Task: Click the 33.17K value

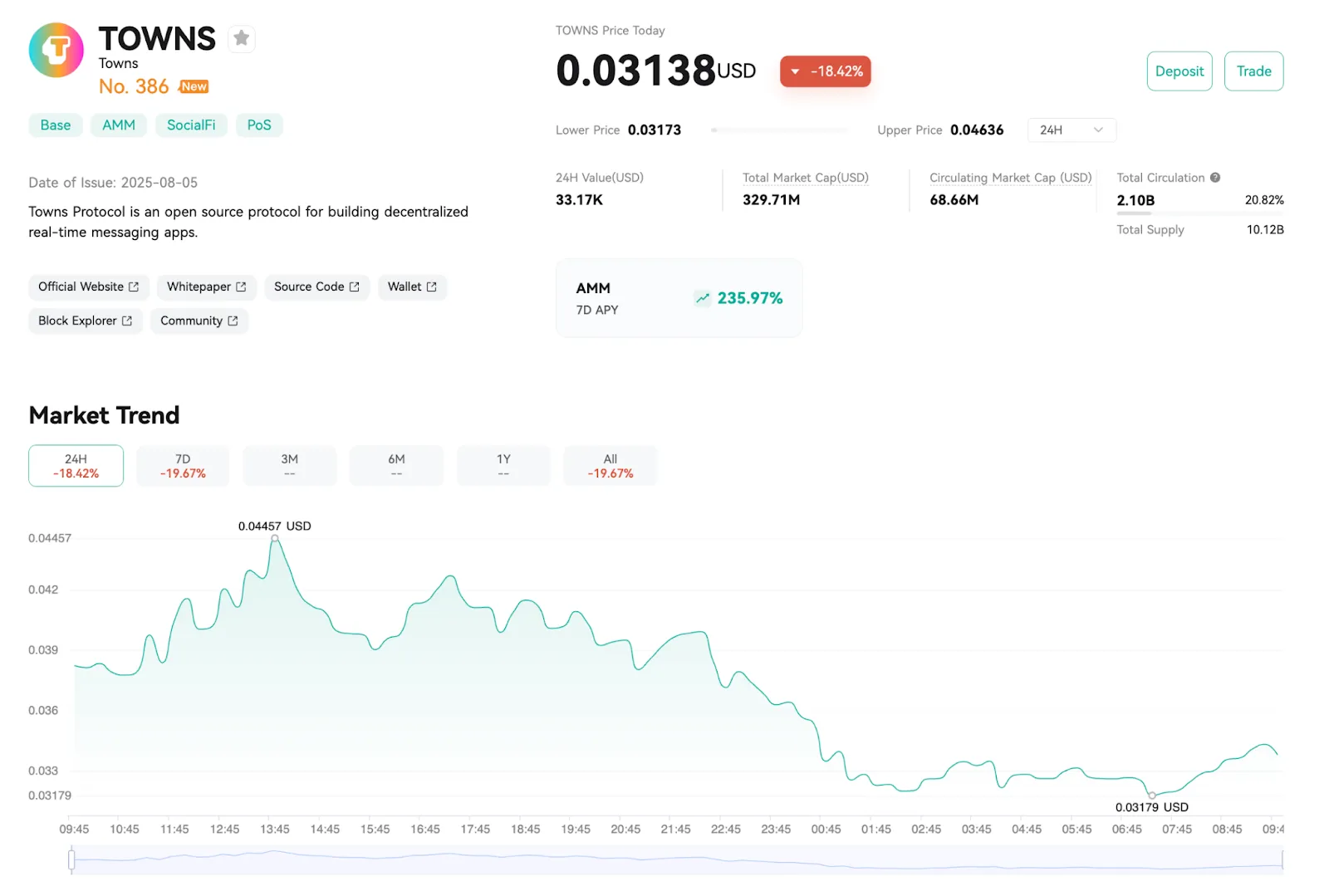Action: 580,200
